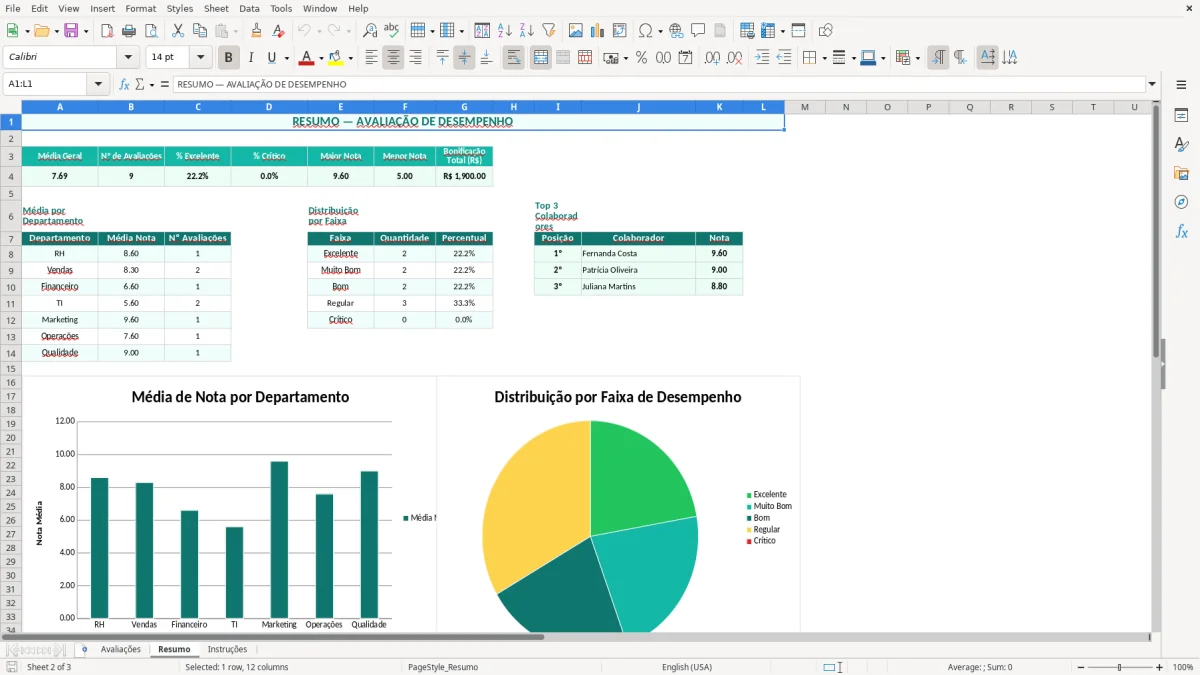
Task: Open the font color dropdown arrow
Action: pyautogui.click(x=322, y=58)
